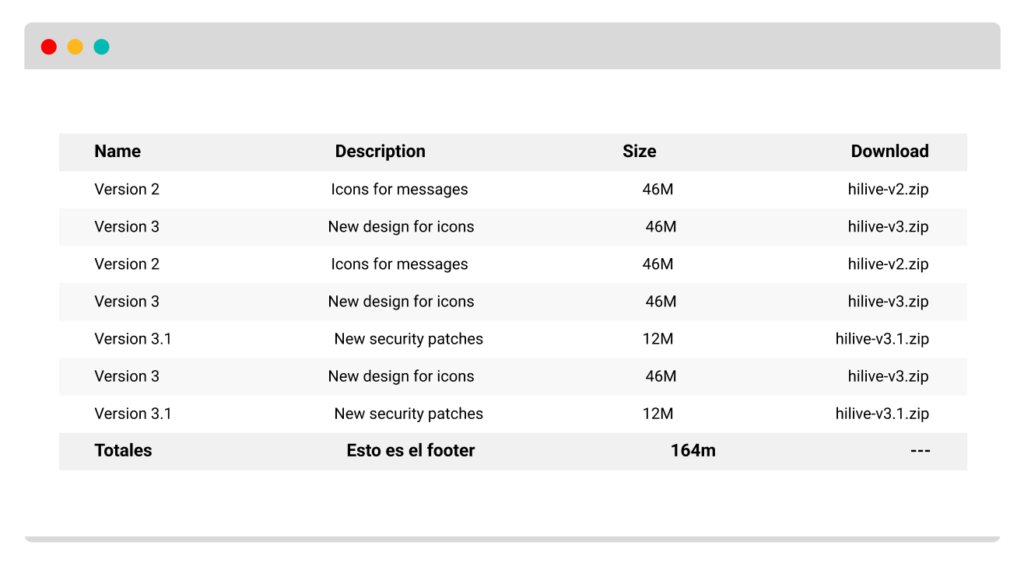1024x566 pixels.
Task: Open the first hilive-v3.zip download link
Action: [x=888, y=227]
